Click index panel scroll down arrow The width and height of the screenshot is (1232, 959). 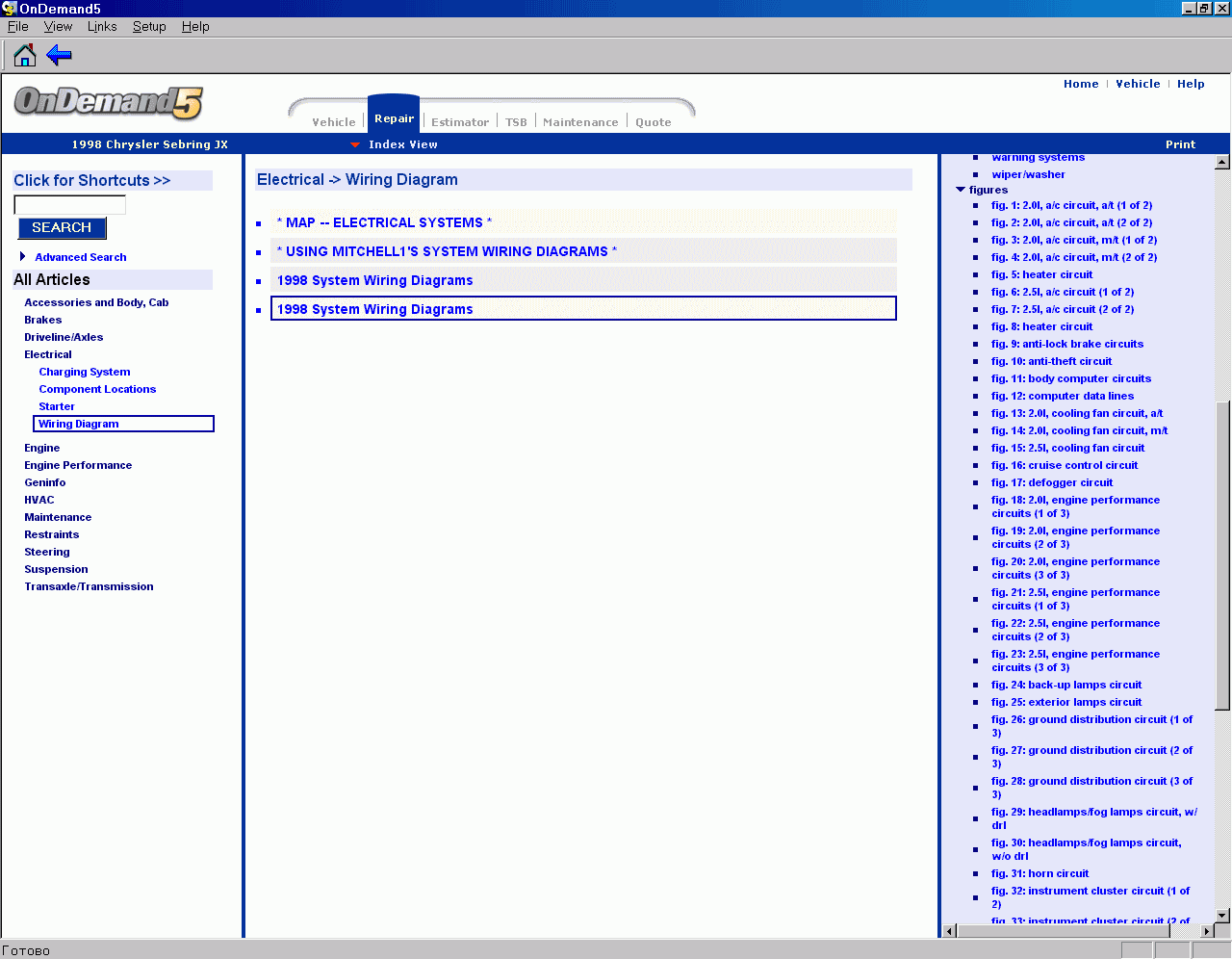pos(1222,915)
